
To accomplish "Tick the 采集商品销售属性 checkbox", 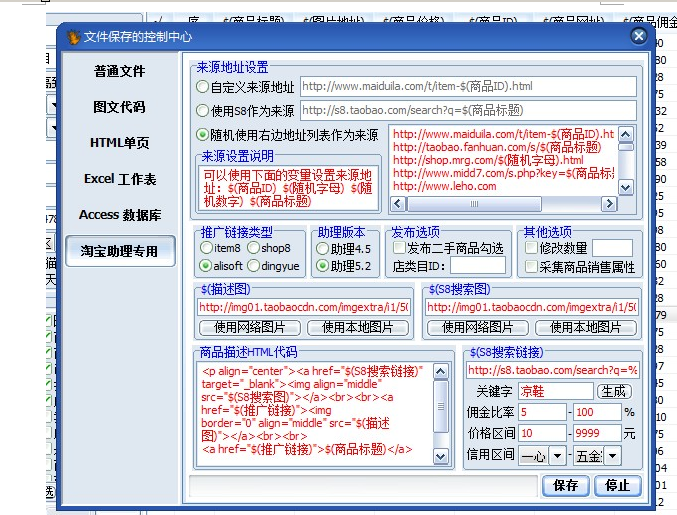I will (532, 266).
